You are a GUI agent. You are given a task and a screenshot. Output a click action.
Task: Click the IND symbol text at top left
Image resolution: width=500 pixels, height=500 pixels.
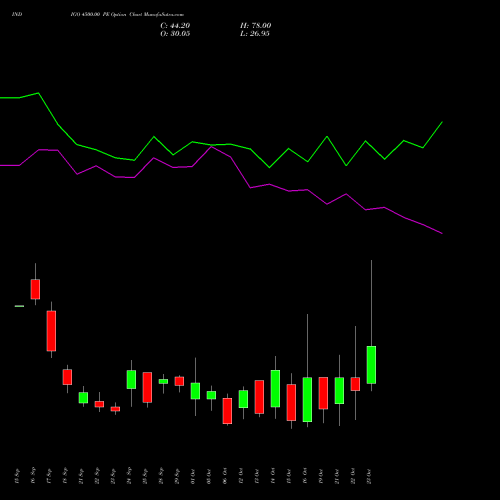[x=17, y=15]
